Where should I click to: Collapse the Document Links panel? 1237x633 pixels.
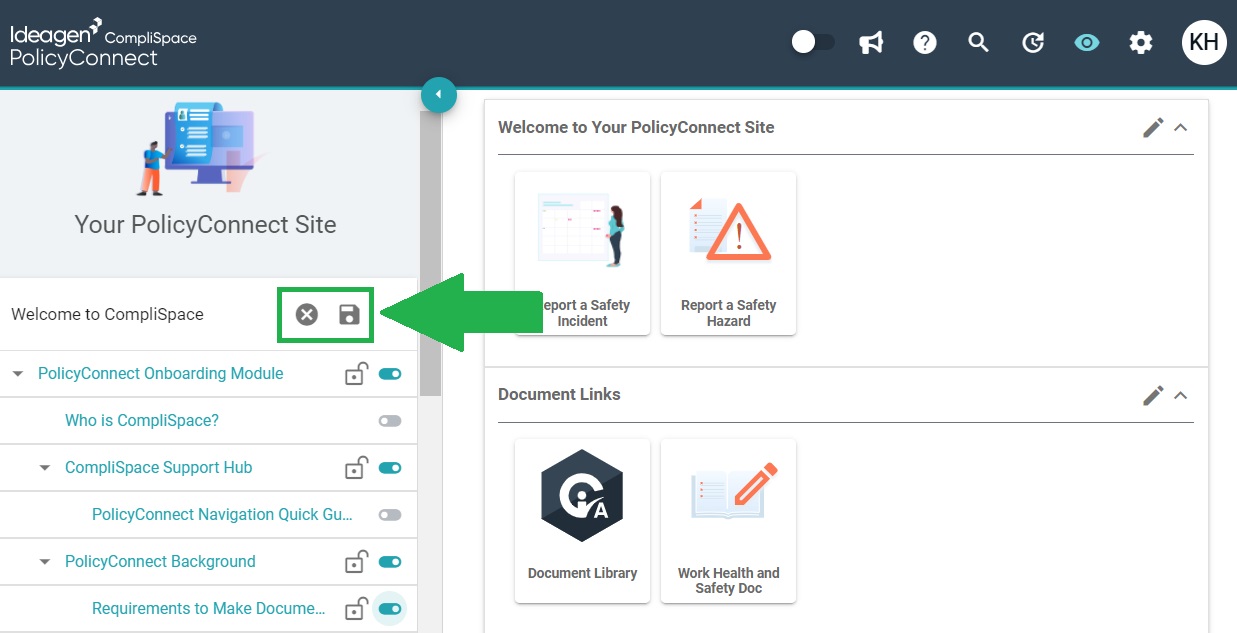[x=1181, y=395]
